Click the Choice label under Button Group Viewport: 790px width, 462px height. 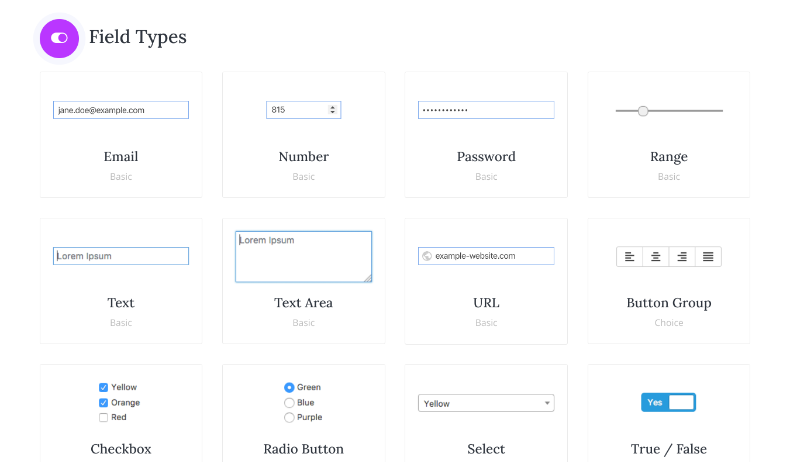pos(669,323)
